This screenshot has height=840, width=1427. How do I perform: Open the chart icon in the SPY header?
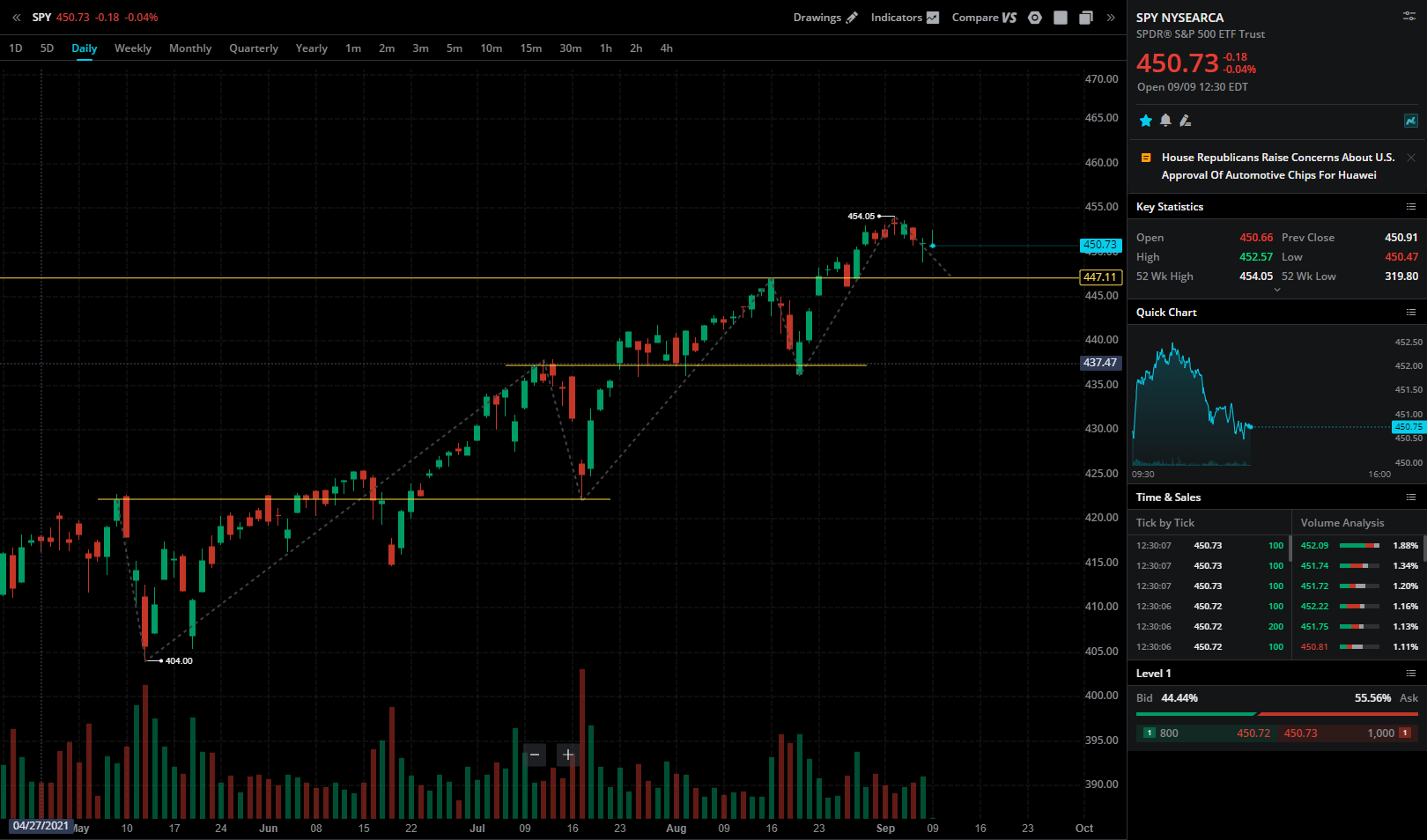coord(1410,121)
